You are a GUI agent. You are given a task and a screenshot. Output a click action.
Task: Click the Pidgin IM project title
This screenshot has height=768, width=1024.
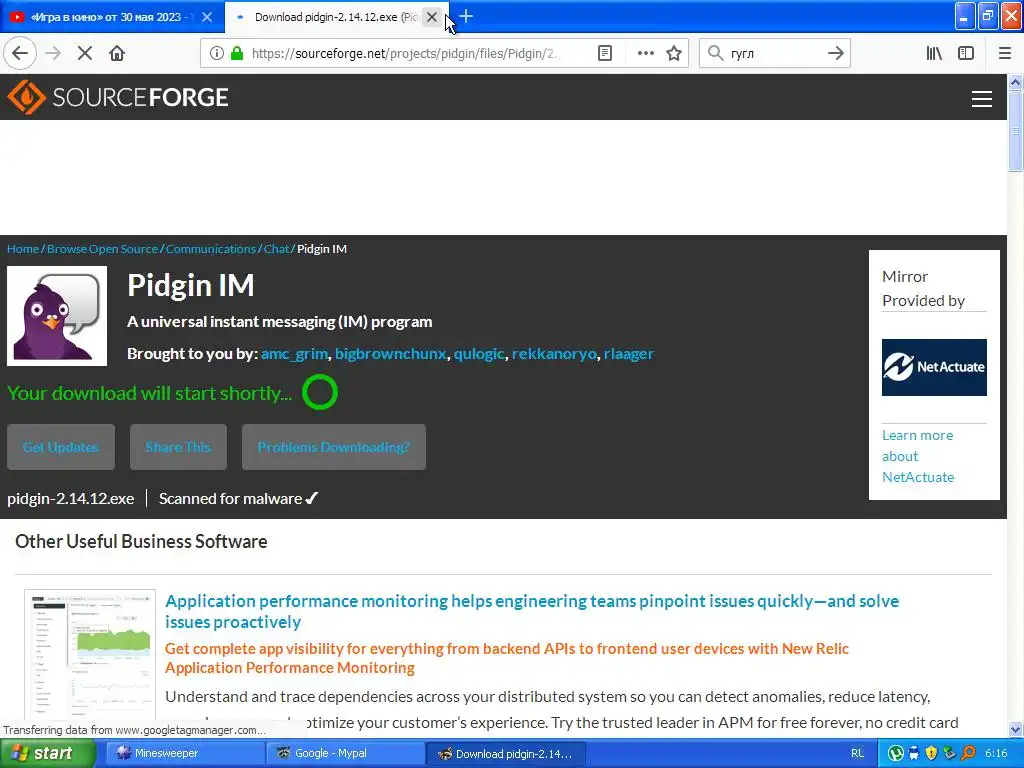191,286
